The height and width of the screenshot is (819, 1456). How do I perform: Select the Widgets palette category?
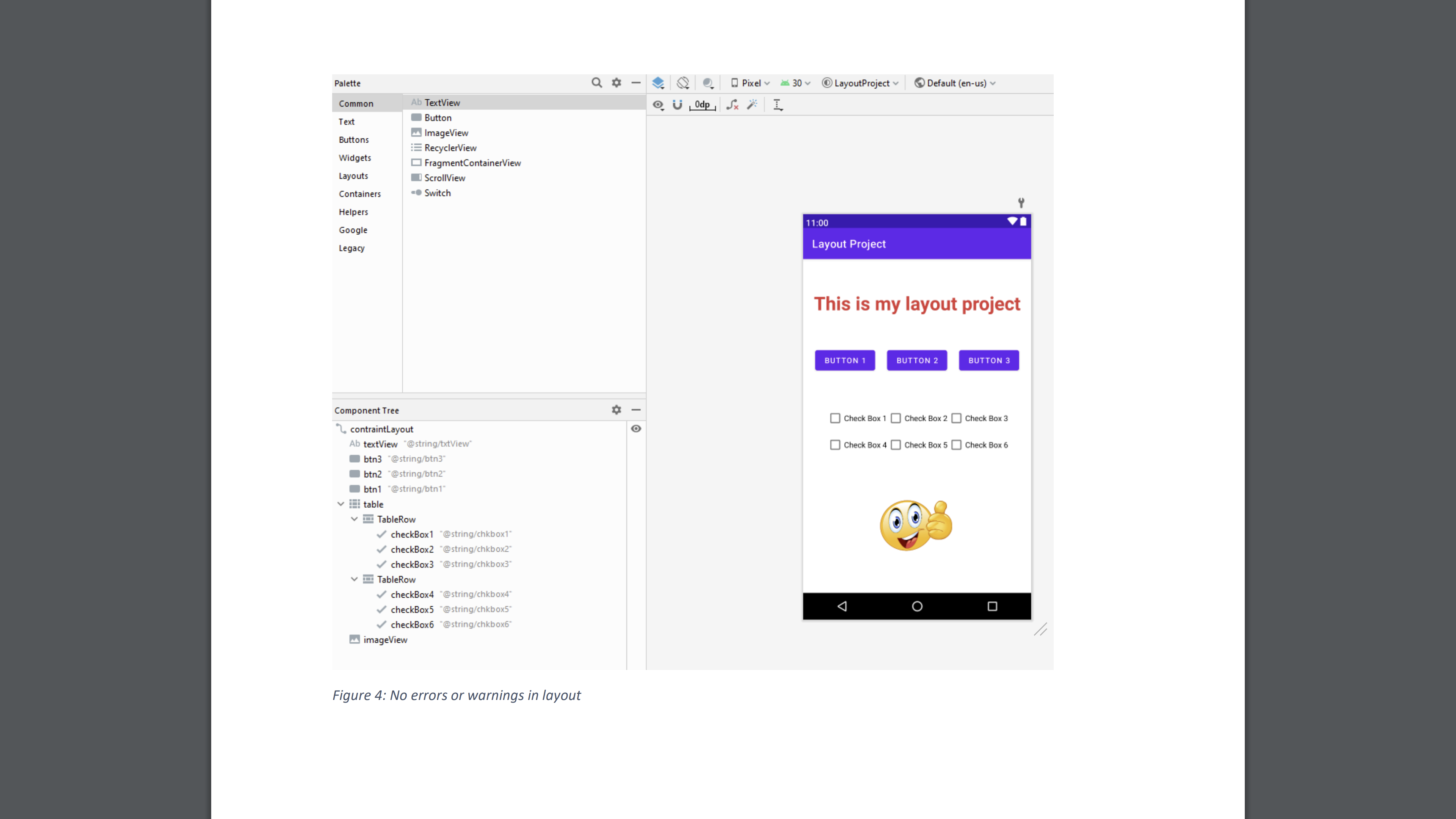click(355, 158)
